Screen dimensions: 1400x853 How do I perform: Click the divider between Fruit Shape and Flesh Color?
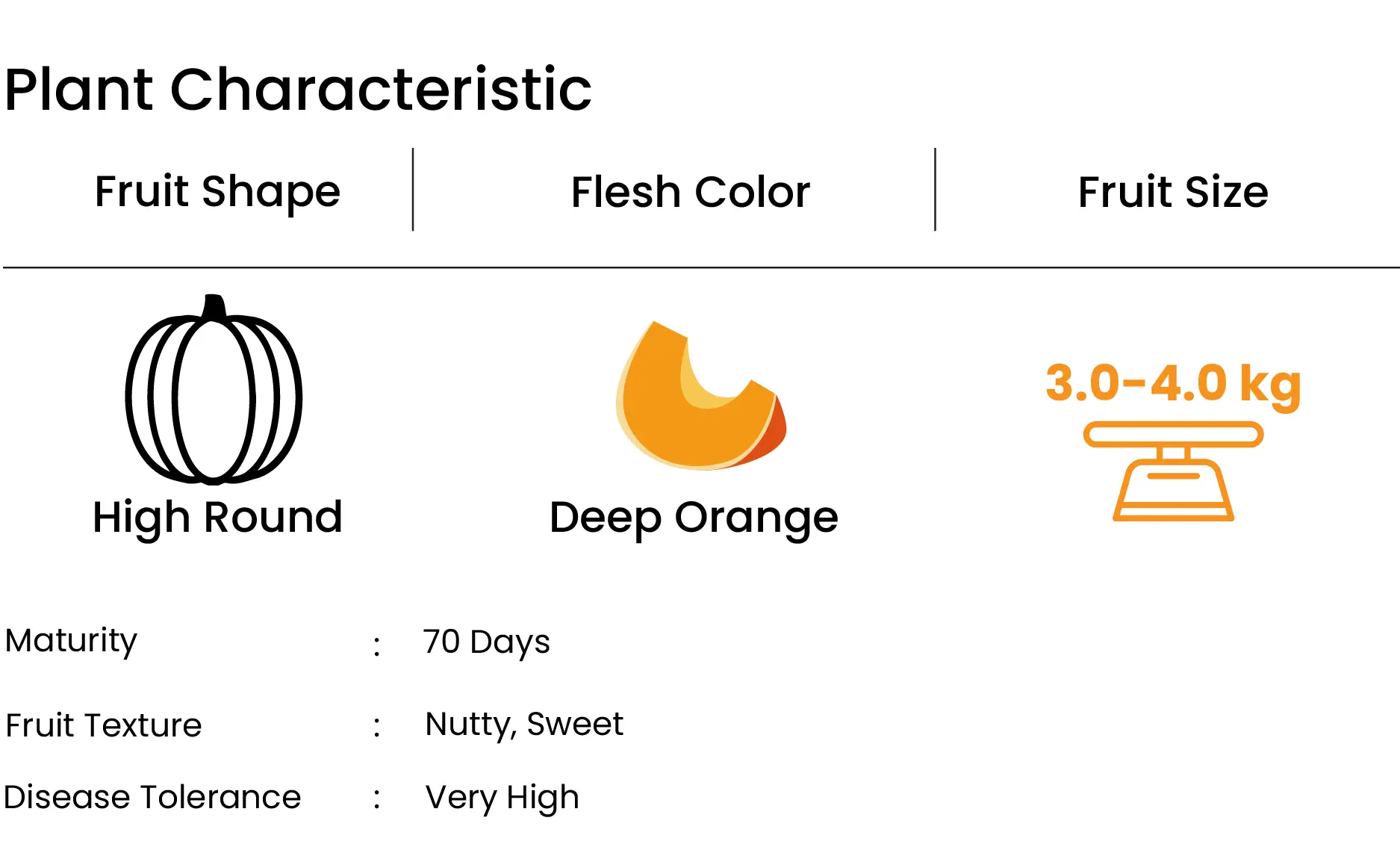[413, 190]
